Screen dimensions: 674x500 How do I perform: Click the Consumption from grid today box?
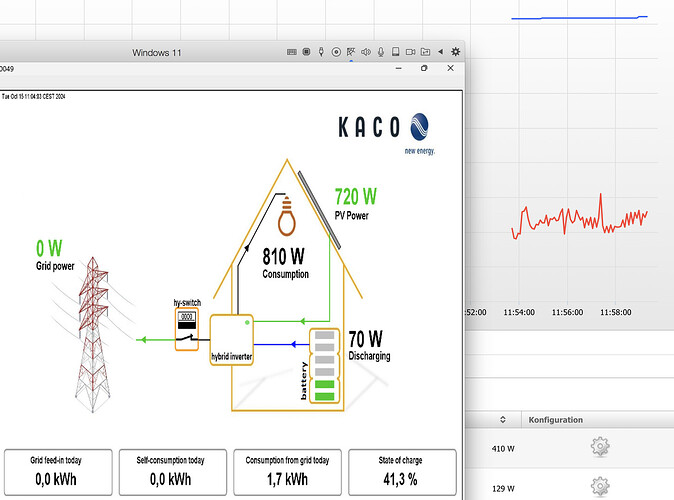point(288,472)
